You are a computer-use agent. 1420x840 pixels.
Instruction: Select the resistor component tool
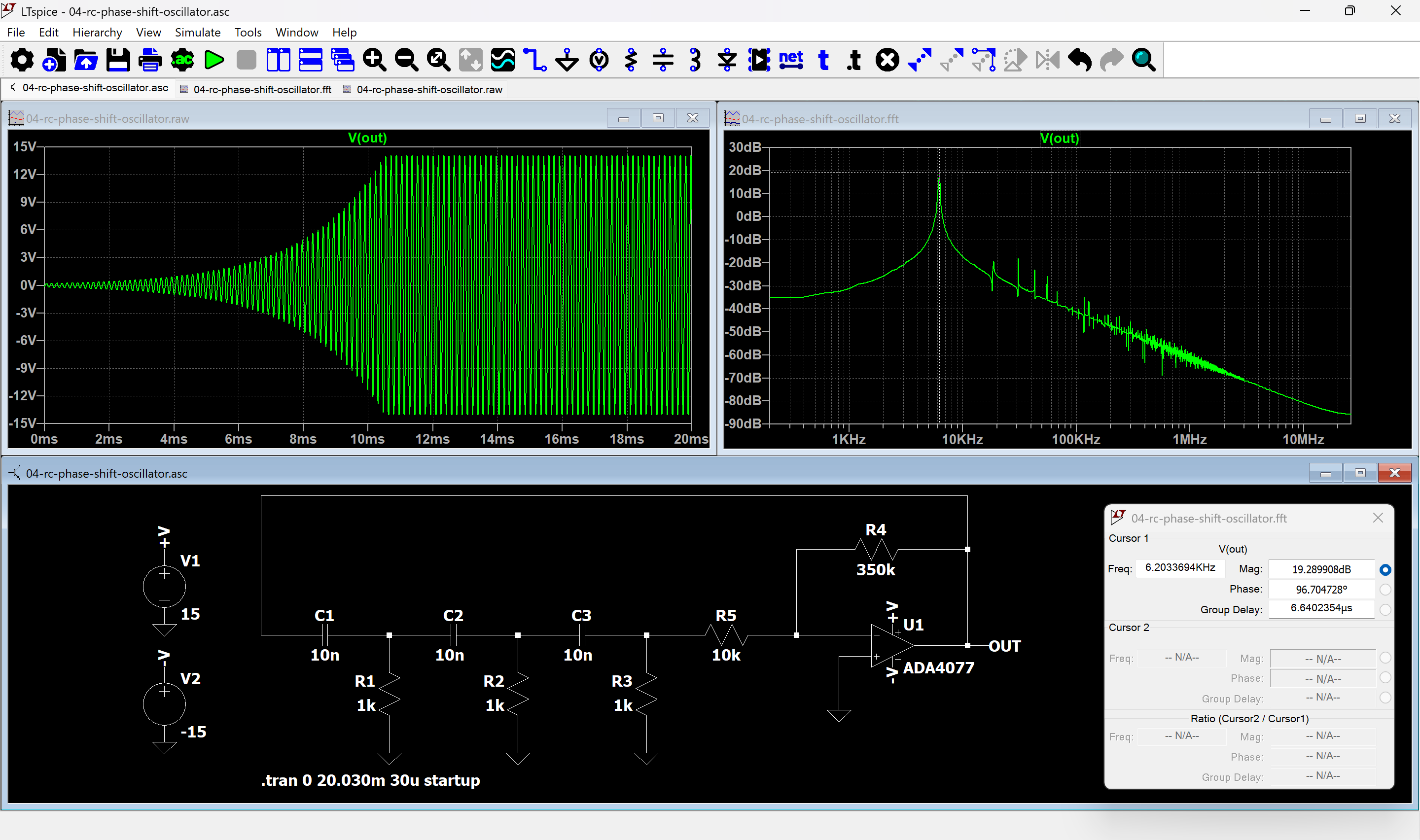(631, 60)
